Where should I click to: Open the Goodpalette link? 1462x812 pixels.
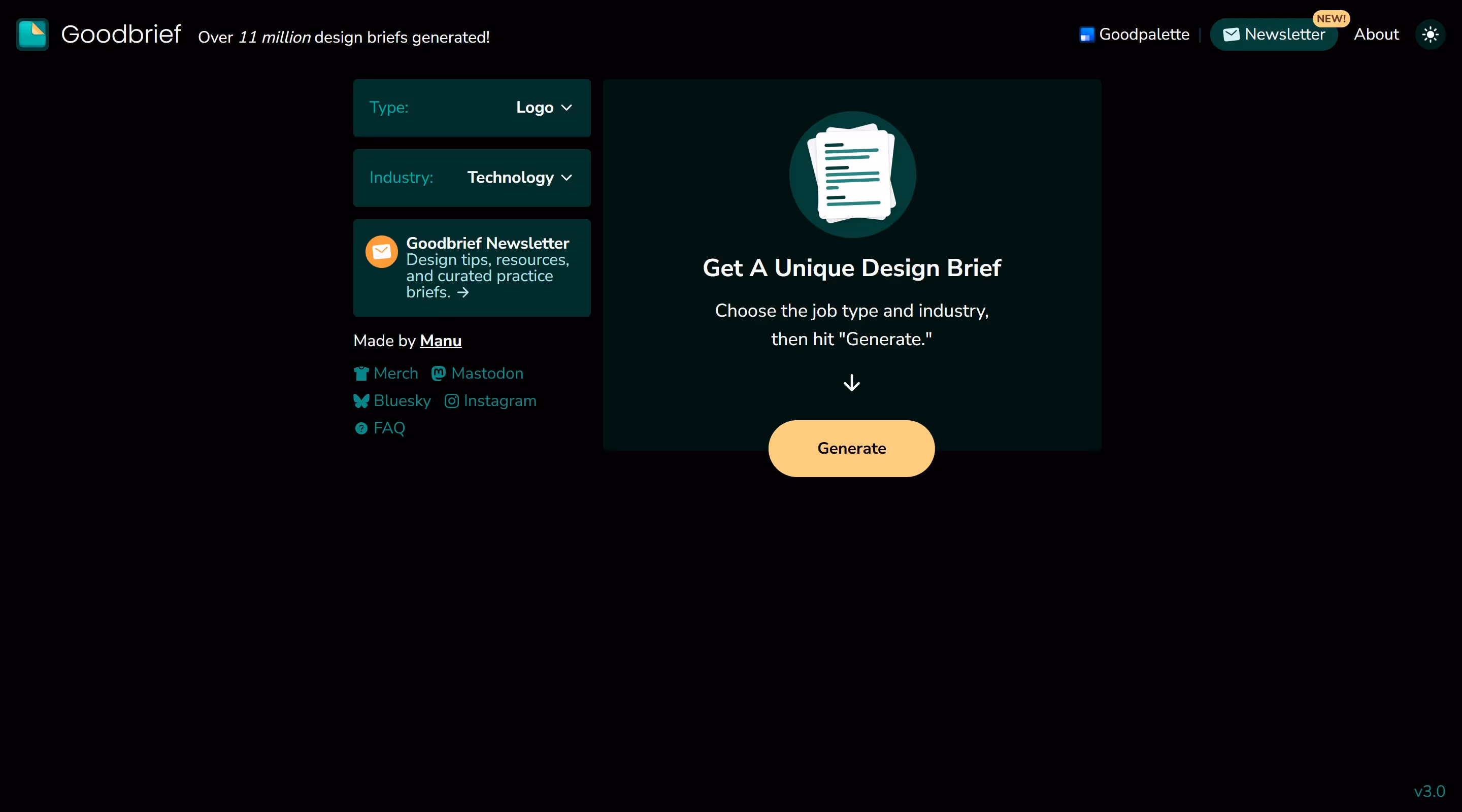click(x=1144, y=35)
